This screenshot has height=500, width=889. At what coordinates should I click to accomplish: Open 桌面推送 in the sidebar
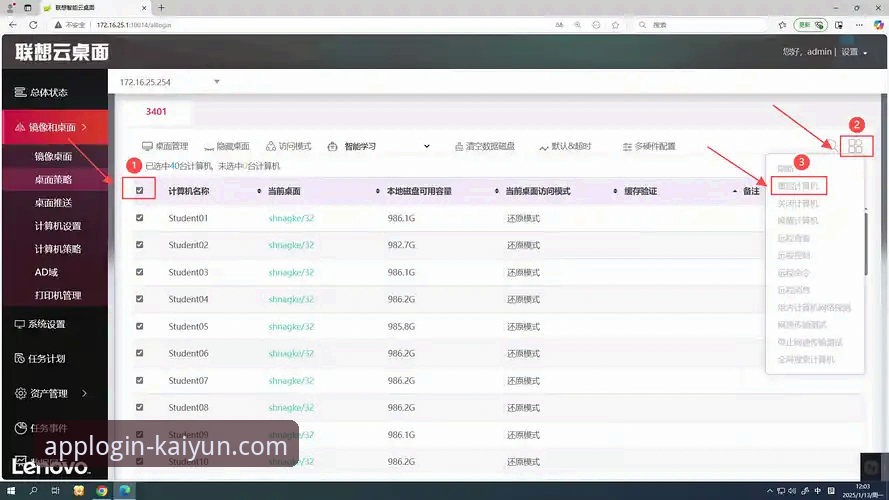pyautogui.click(x=53, y=202)
